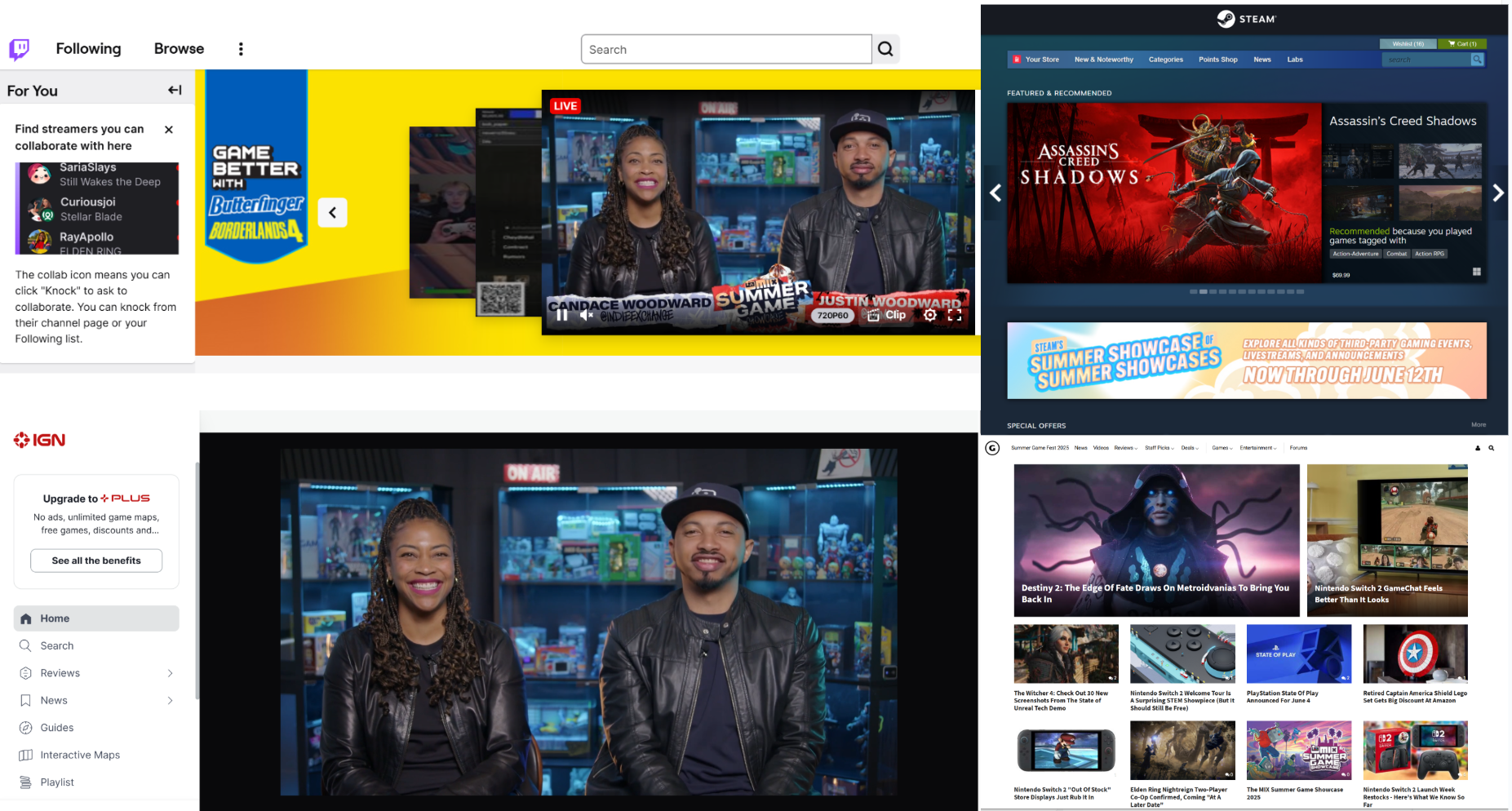Open the Your Store icon

[1017, 60]
